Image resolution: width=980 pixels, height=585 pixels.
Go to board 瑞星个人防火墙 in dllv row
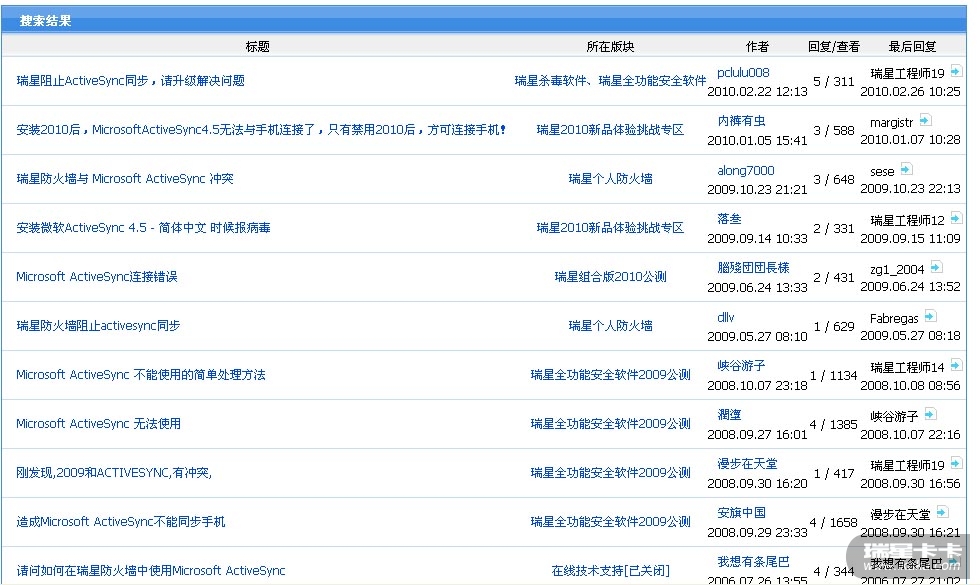pos(610,326)
